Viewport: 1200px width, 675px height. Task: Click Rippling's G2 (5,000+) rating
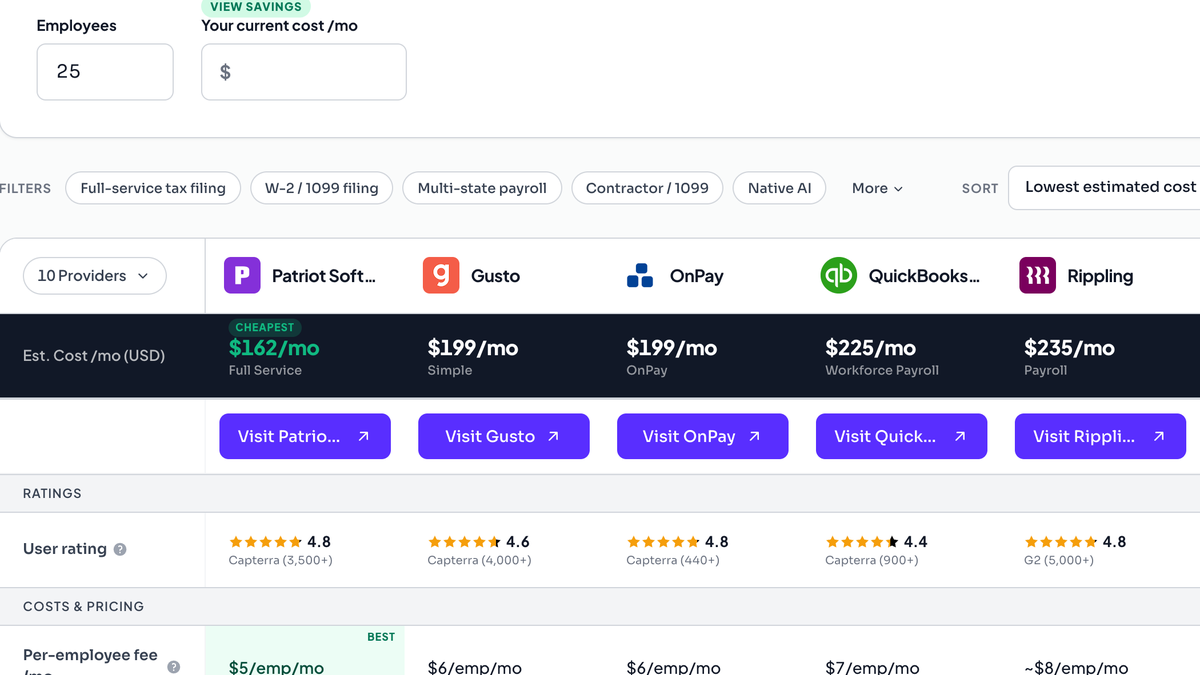tap(1059, 560)
